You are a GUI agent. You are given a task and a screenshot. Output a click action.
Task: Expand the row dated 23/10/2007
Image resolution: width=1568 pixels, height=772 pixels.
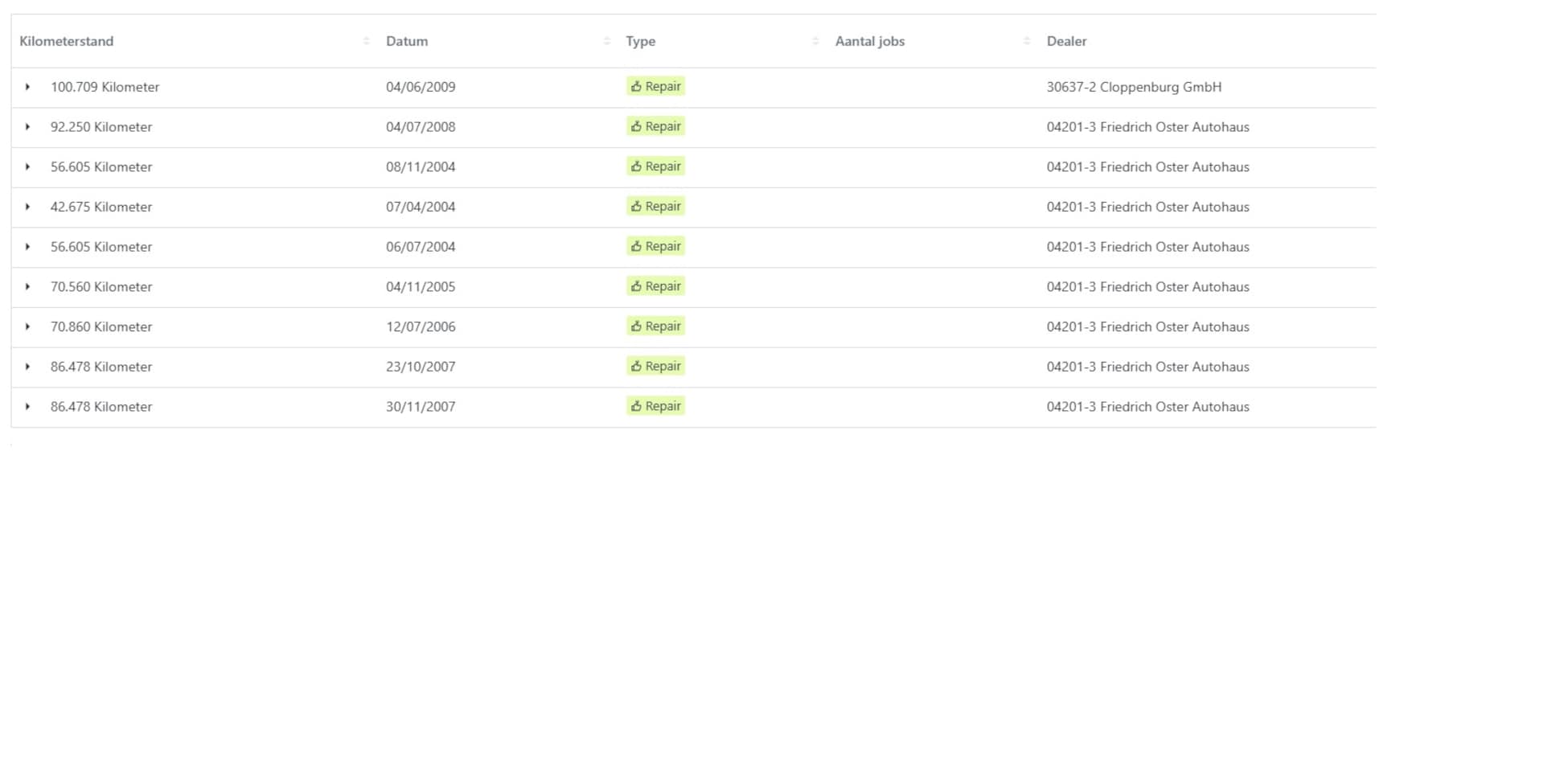click(27, 367)
